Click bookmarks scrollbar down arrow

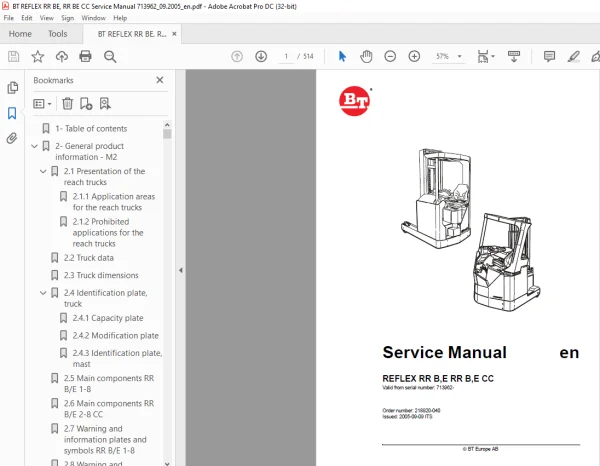167,463
